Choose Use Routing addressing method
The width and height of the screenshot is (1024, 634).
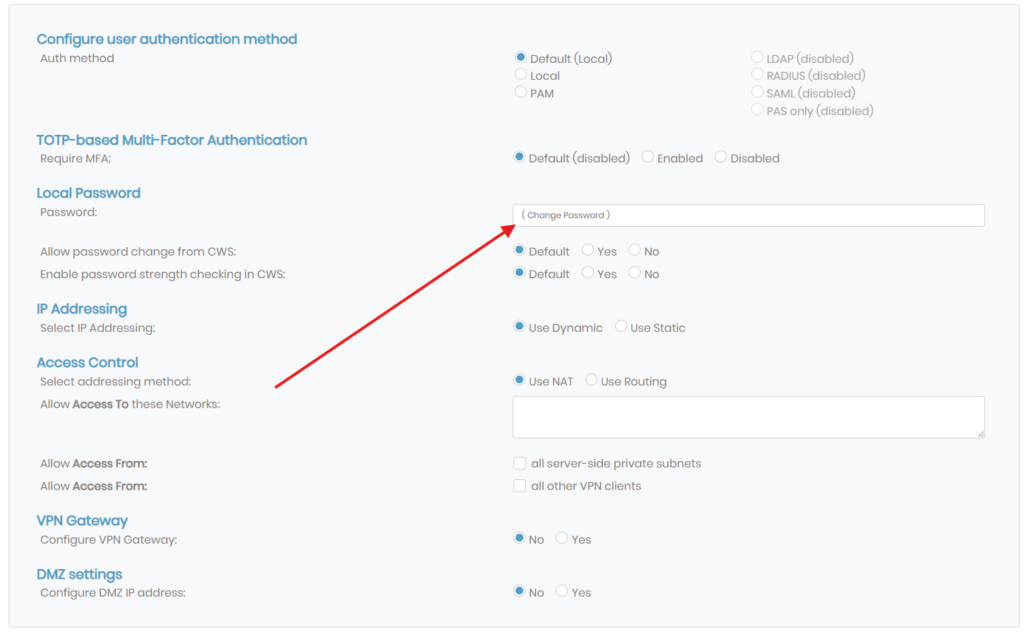(x=591, y=380)
